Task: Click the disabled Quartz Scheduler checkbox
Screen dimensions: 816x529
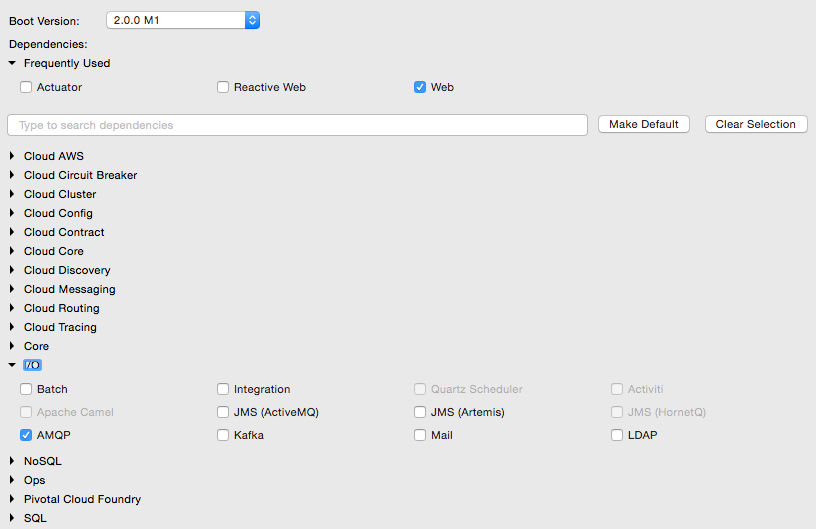Action: [x=420, y=389]
